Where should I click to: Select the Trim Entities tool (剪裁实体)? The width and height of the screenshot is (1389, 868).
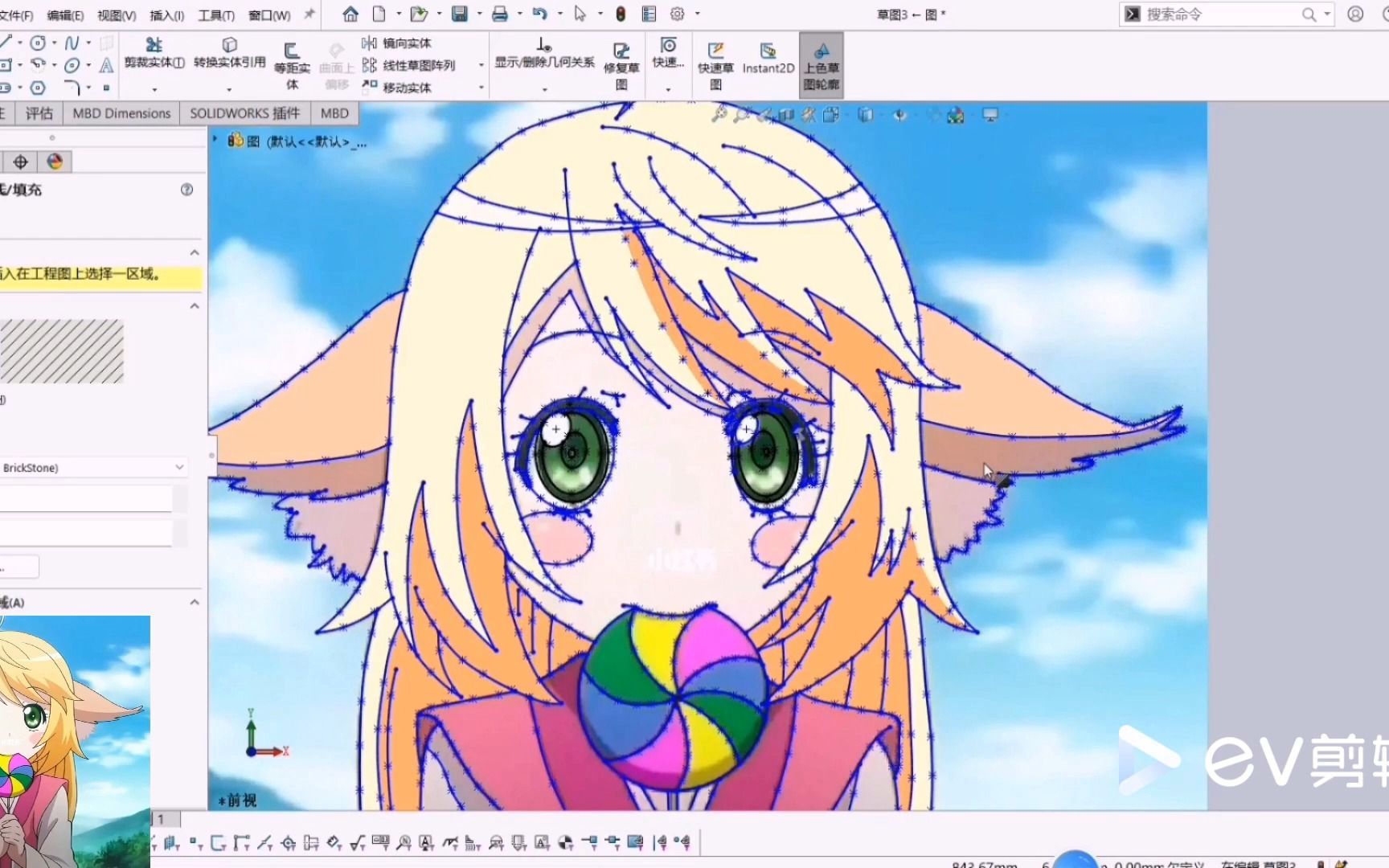coord(154,52)
